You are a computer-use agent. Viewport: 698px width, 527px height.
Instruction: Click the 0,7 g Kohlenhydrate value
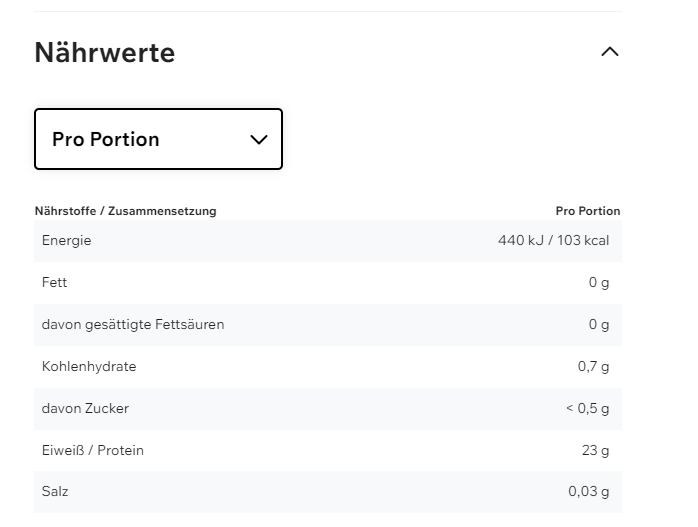coord(593,367)
